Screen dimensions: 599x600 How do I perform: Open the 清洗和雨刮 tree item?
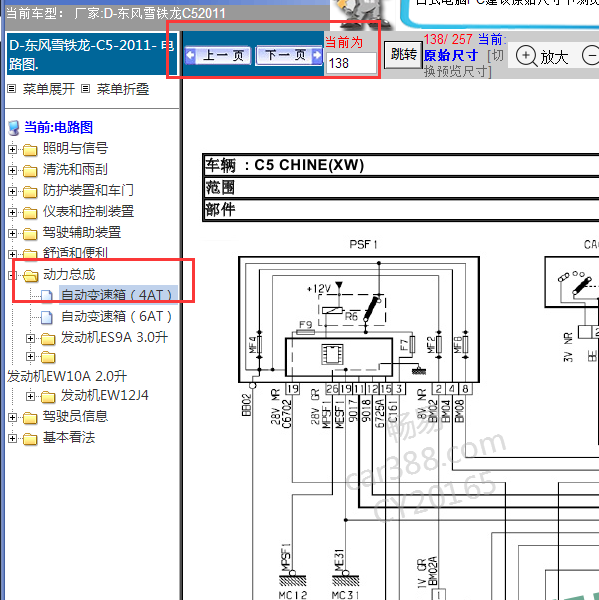(x=75, y=169)
